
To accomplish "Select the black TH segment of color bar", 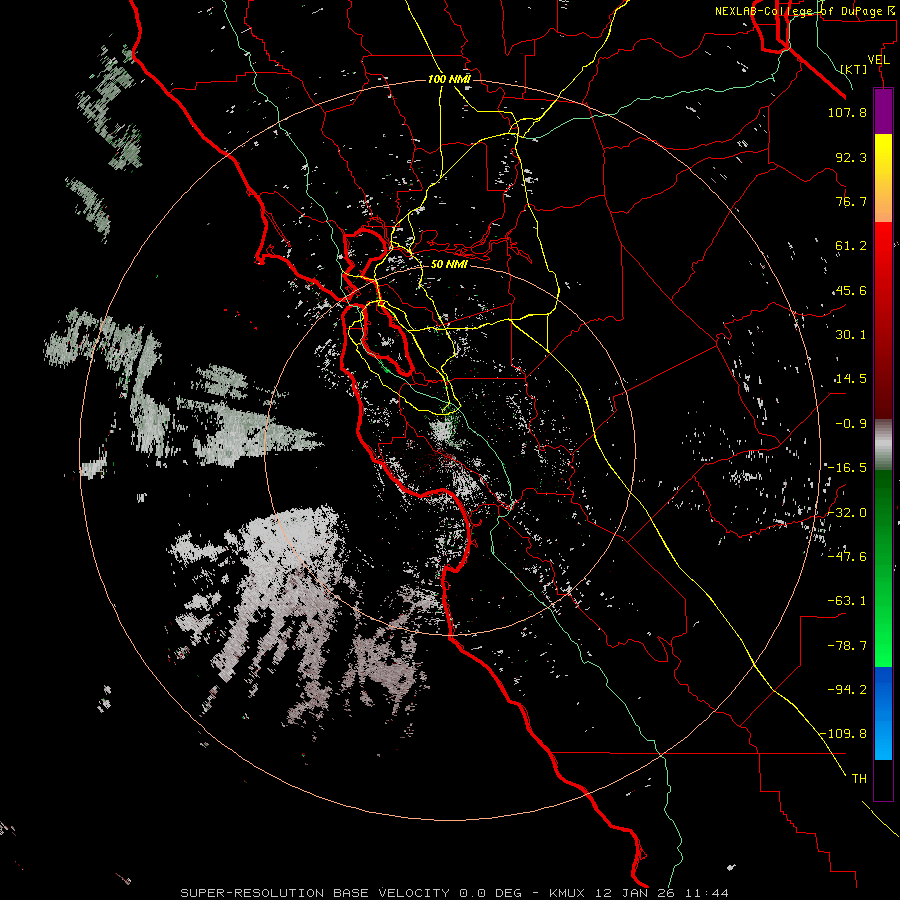I will [x=883, y=779].
